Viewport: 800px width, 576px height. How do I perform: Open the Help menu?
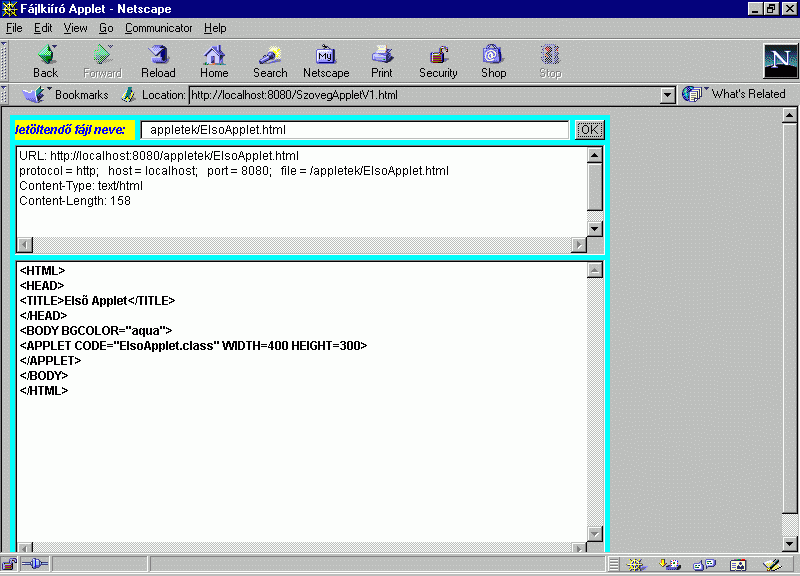point(215,28)
